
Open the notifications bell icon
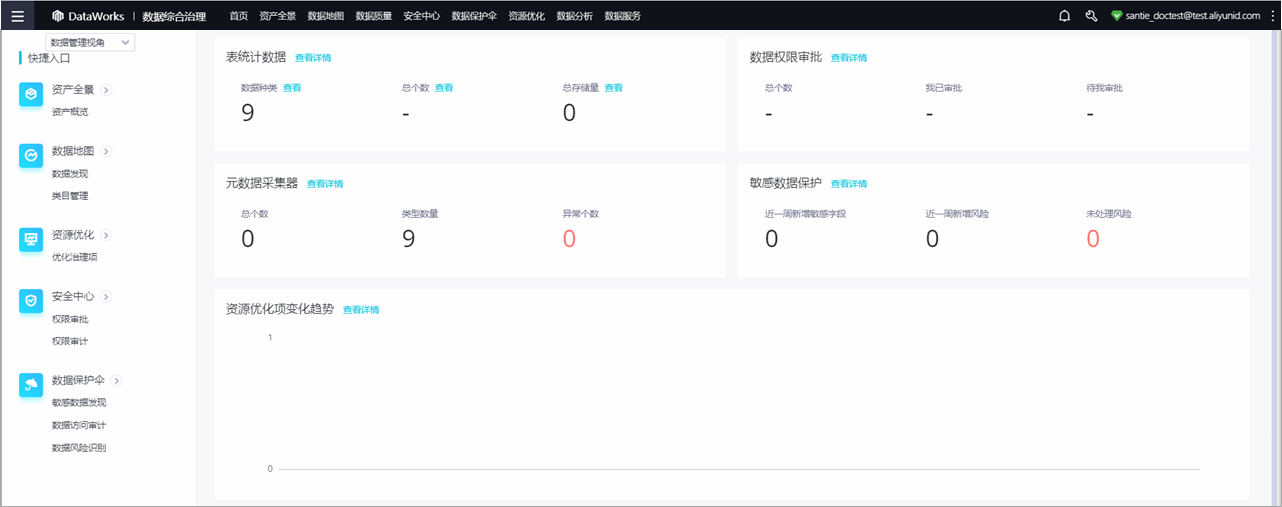1064,16
